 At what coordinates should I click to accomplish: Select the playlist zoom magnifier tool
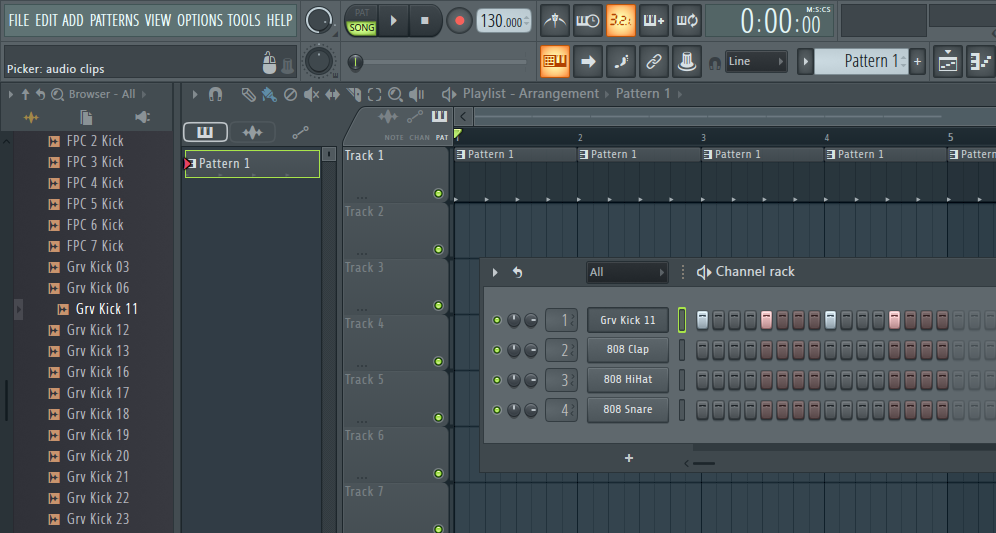tap(395, 94)
